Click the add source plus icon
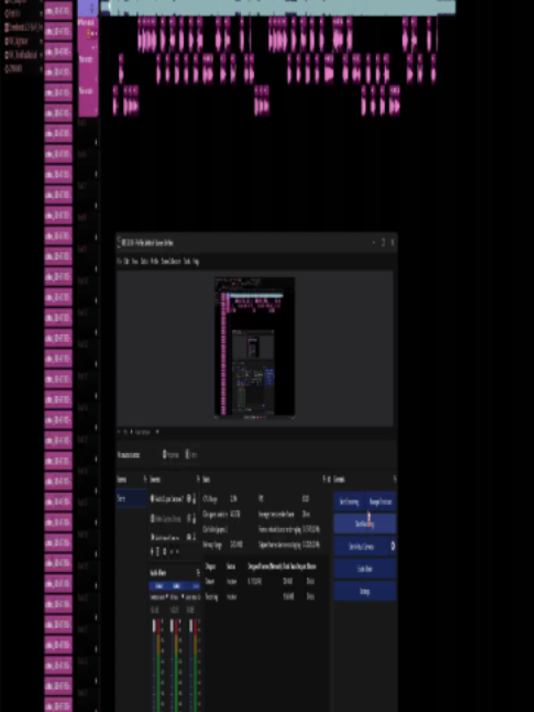The height and width of the screenshot is (712, 534). pyautogui.click(x=153, y=552)
